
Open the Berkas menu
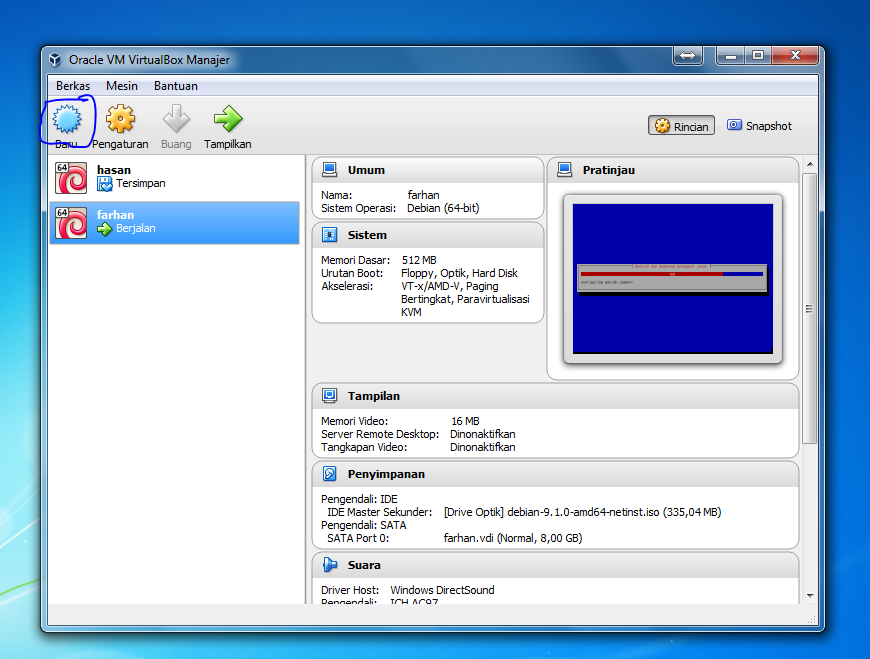(72, 86)
